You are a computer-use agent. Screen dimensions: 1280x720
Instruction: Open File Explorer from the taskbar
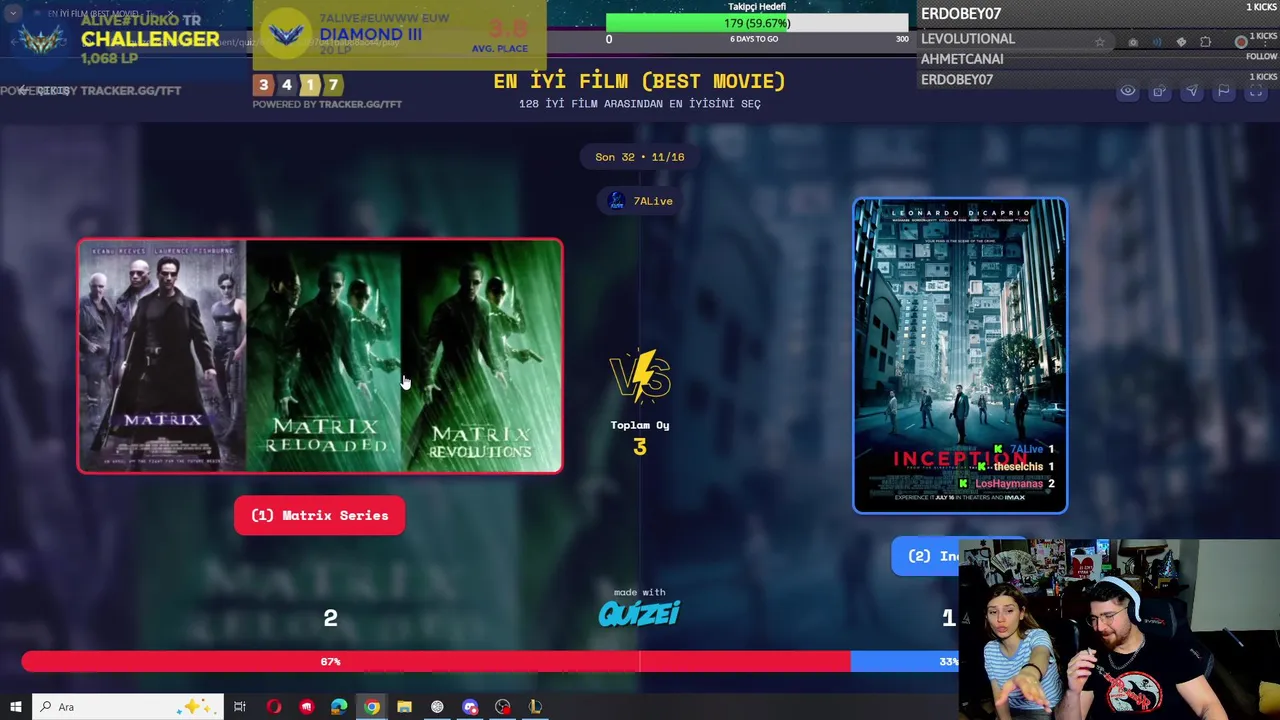404,707
